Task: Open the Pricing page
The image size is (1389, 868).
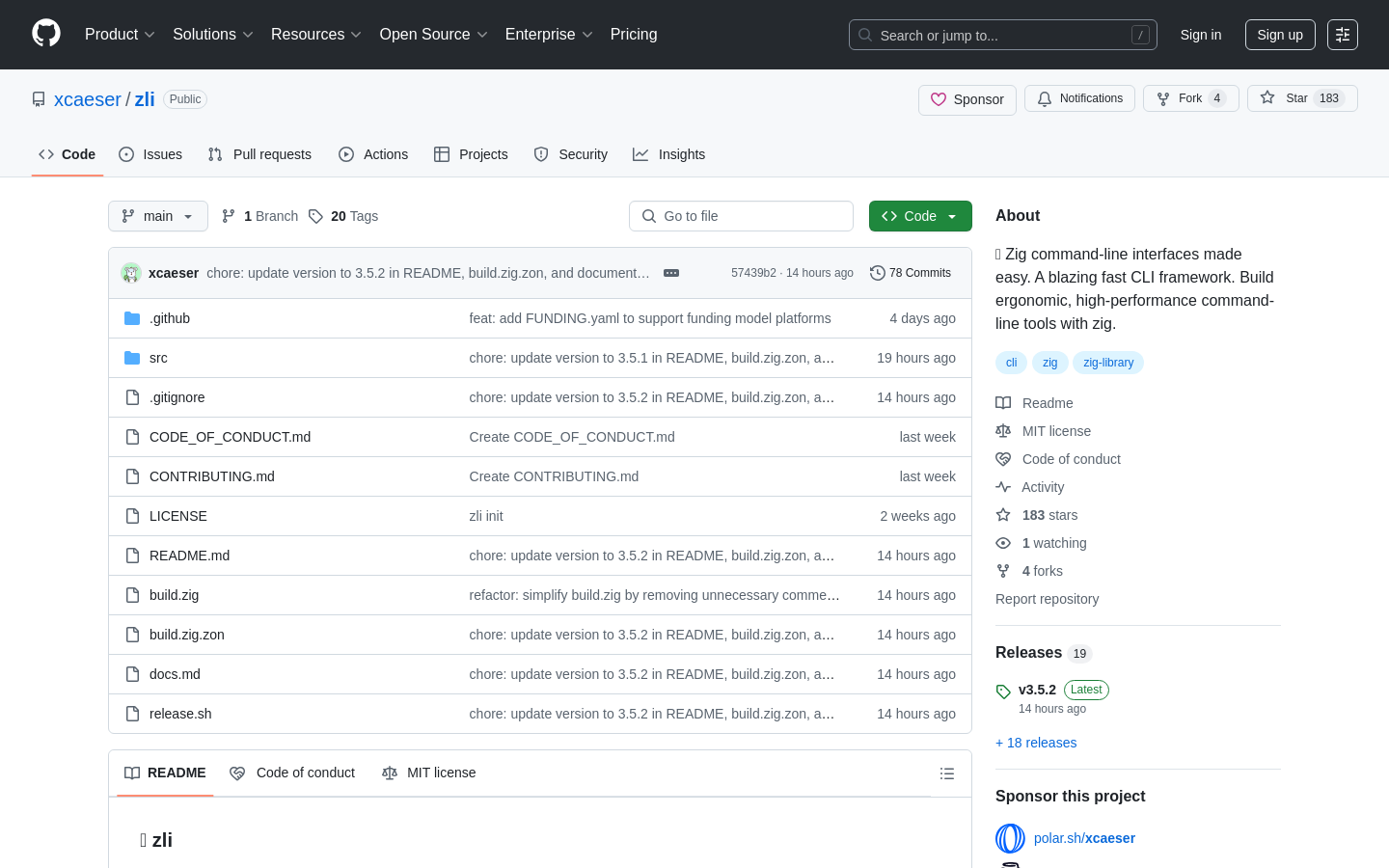Action: click(x=634, y=35)
